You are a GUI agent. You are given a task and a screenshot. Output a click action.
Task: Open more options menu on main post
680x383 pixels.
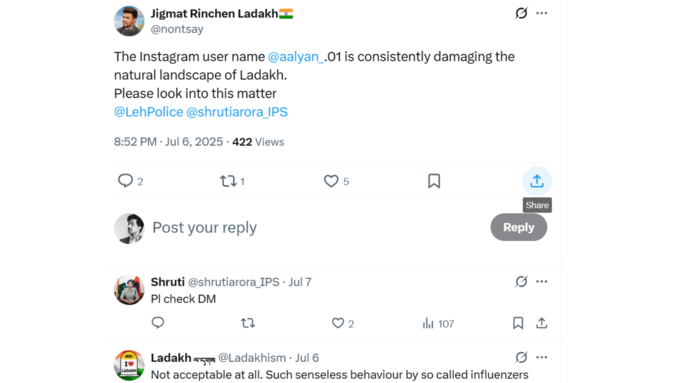[x=542, y=13]
